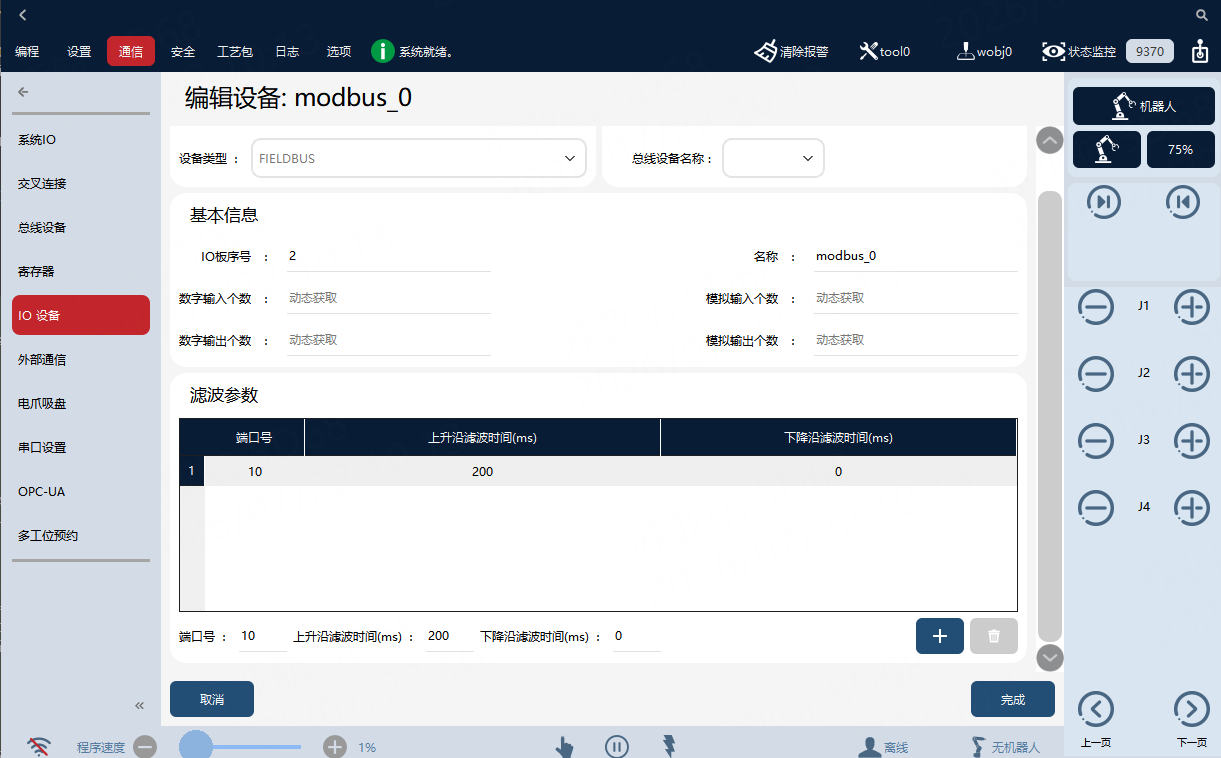
Task: Click the 完成 finish button
Action: click(1013, 699)
